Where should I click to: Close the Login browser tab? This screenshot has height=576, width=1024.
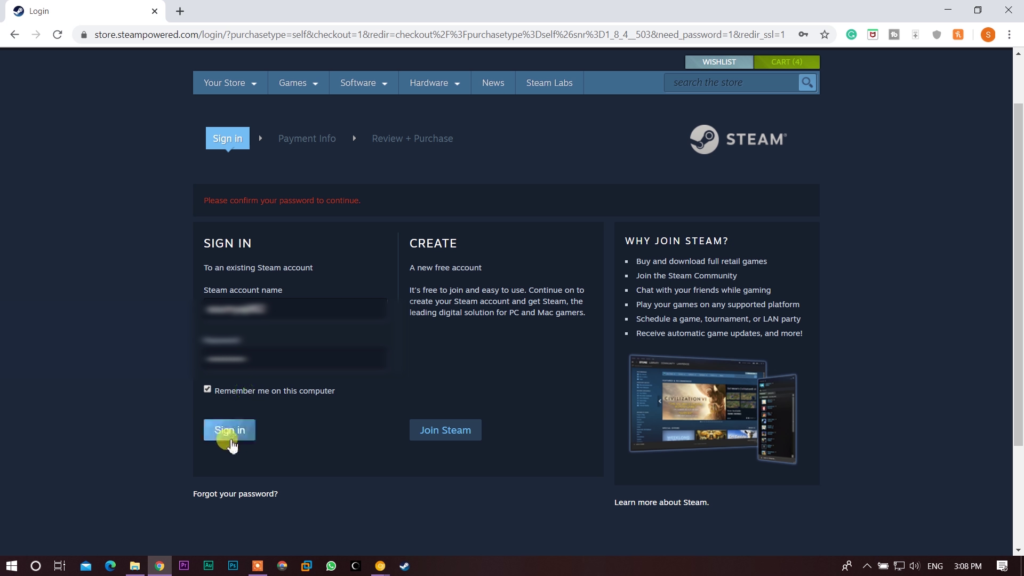click(154, 11)
